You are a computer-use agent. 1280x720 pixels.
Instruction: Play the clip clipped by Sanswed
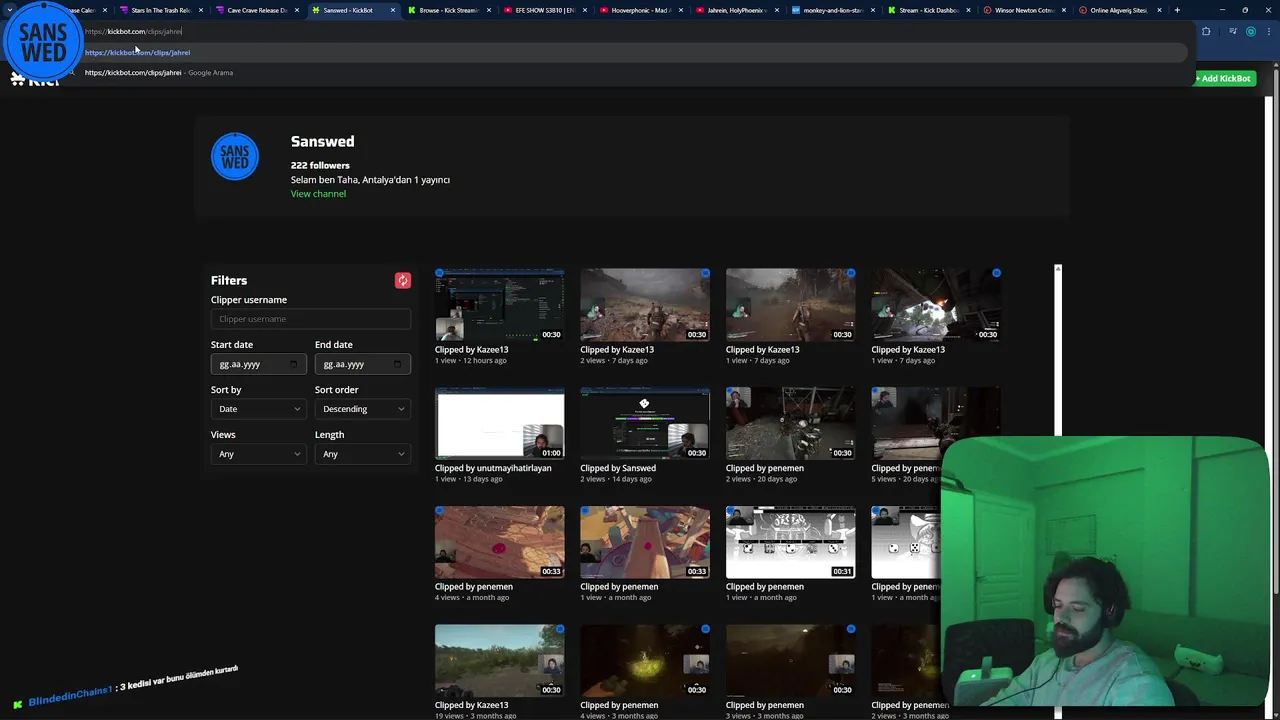coord(645,424)
